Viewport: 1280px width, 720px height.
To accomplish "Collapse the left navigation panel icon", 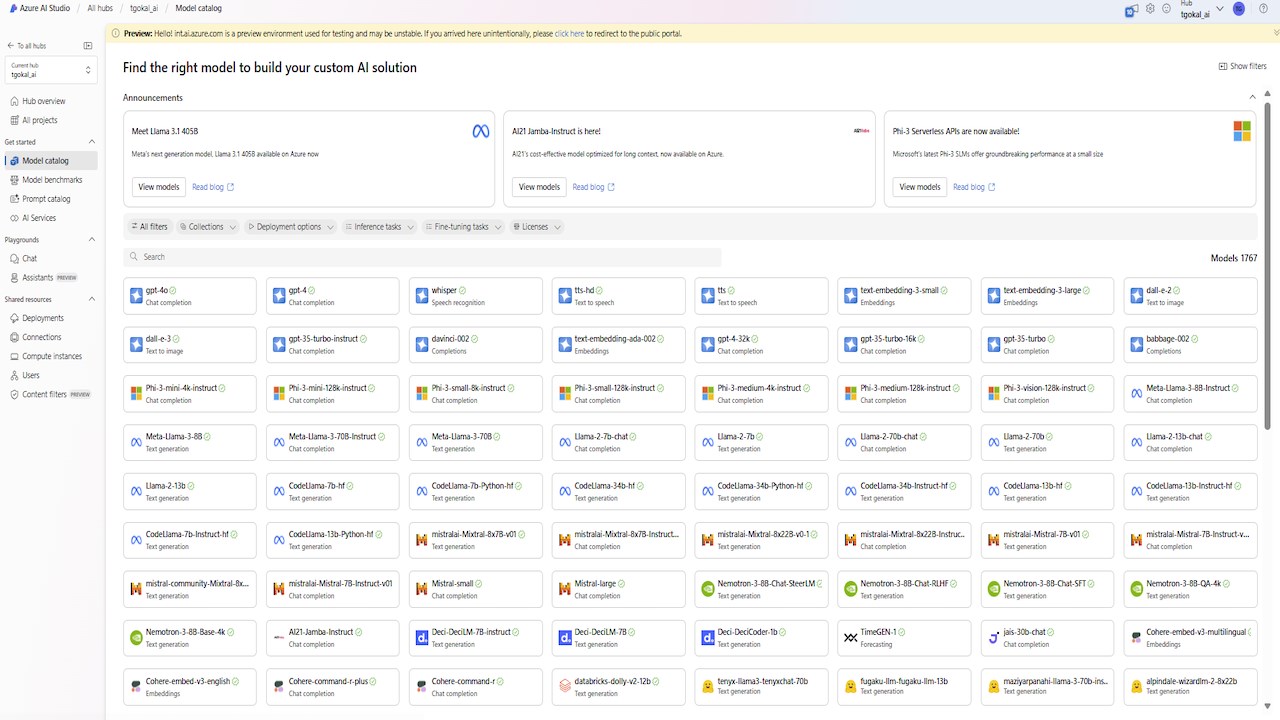I will click(x=88, y=46).
